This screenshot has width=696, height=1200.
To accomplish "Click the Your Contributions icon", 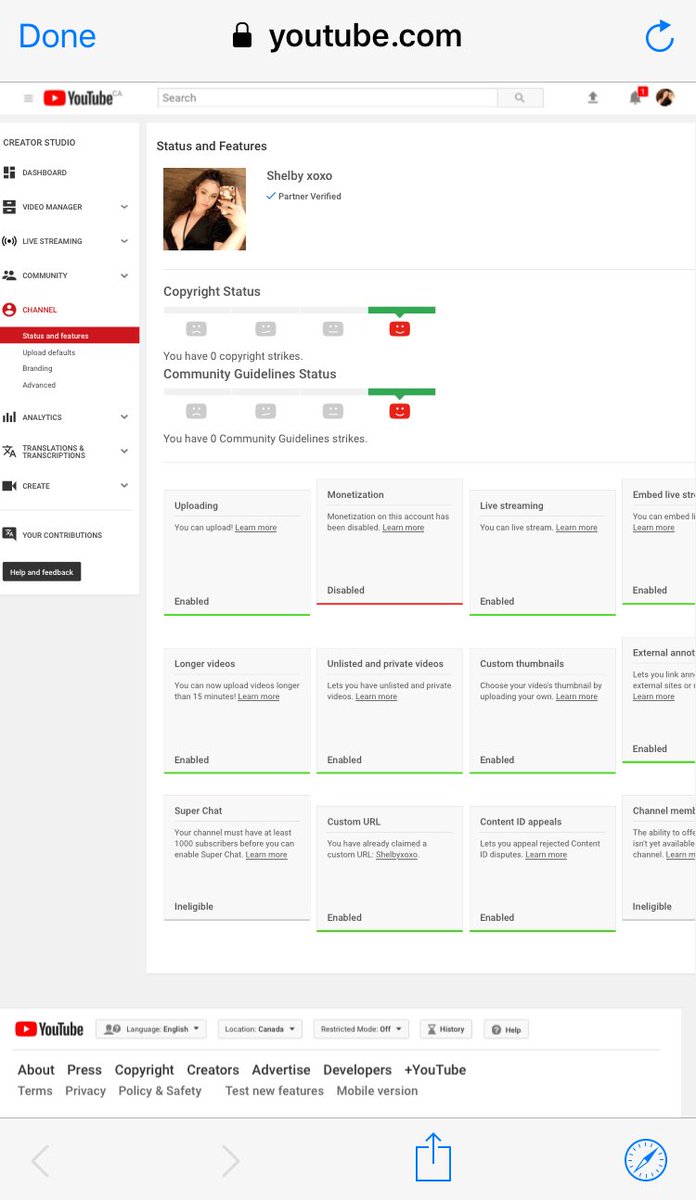I will 9,534.
